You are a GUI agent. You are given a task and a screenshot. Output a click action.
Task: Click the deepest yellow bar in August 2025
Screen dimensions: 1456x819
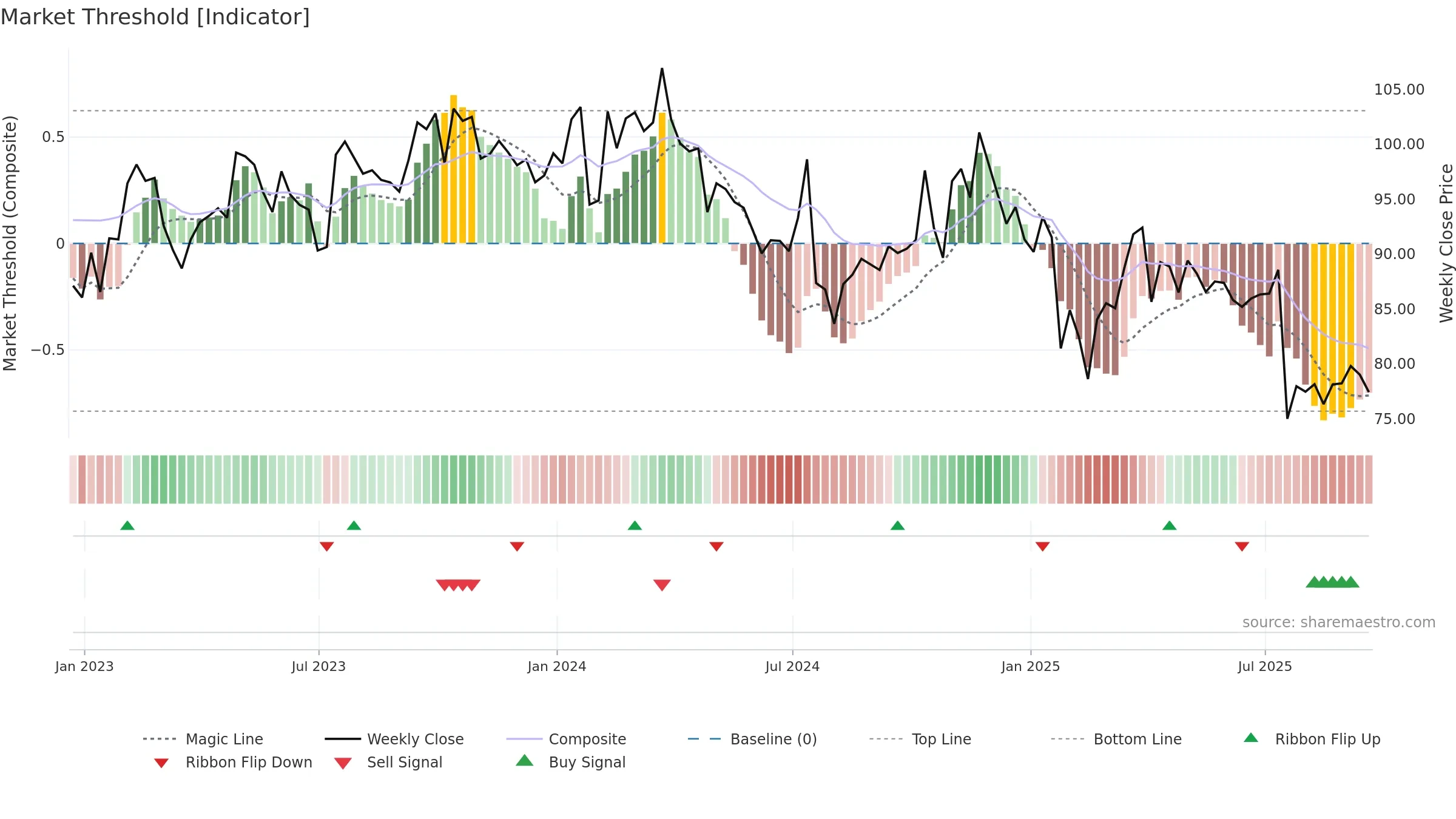1323,332
